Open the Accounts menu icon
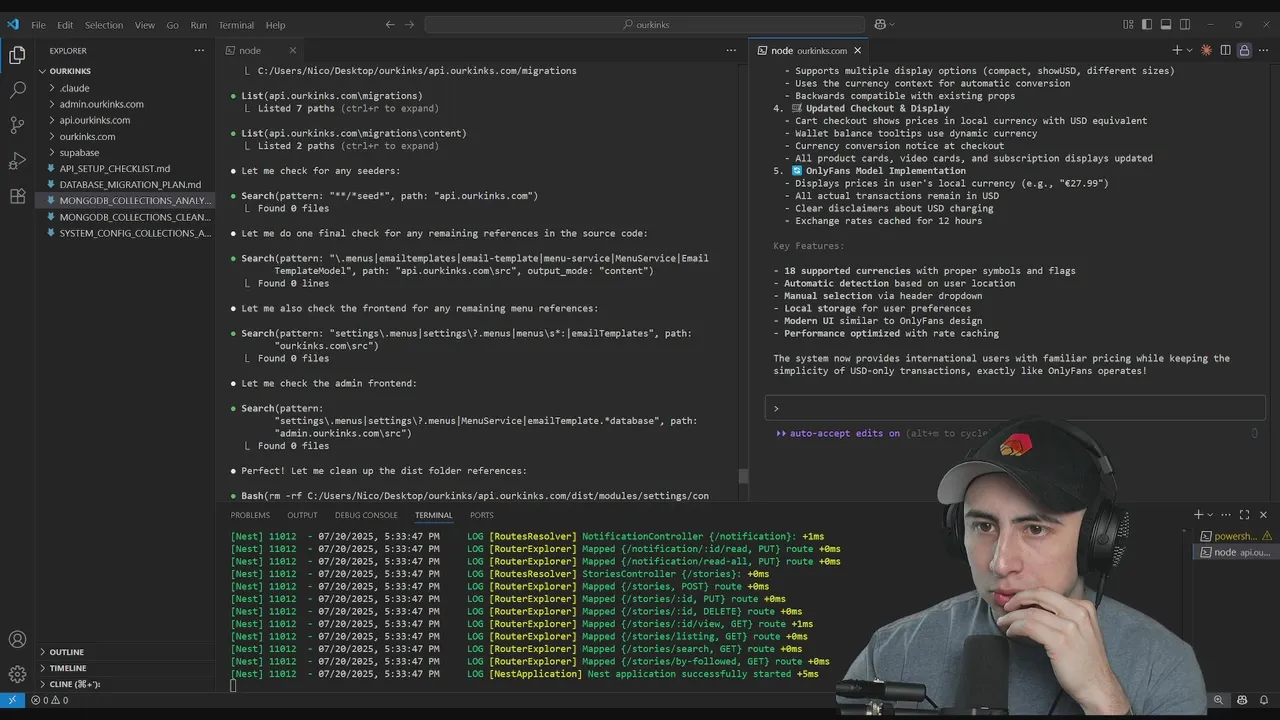Image resolution: width=1280 pixels, height=720 pixels. tap(17, 639)
